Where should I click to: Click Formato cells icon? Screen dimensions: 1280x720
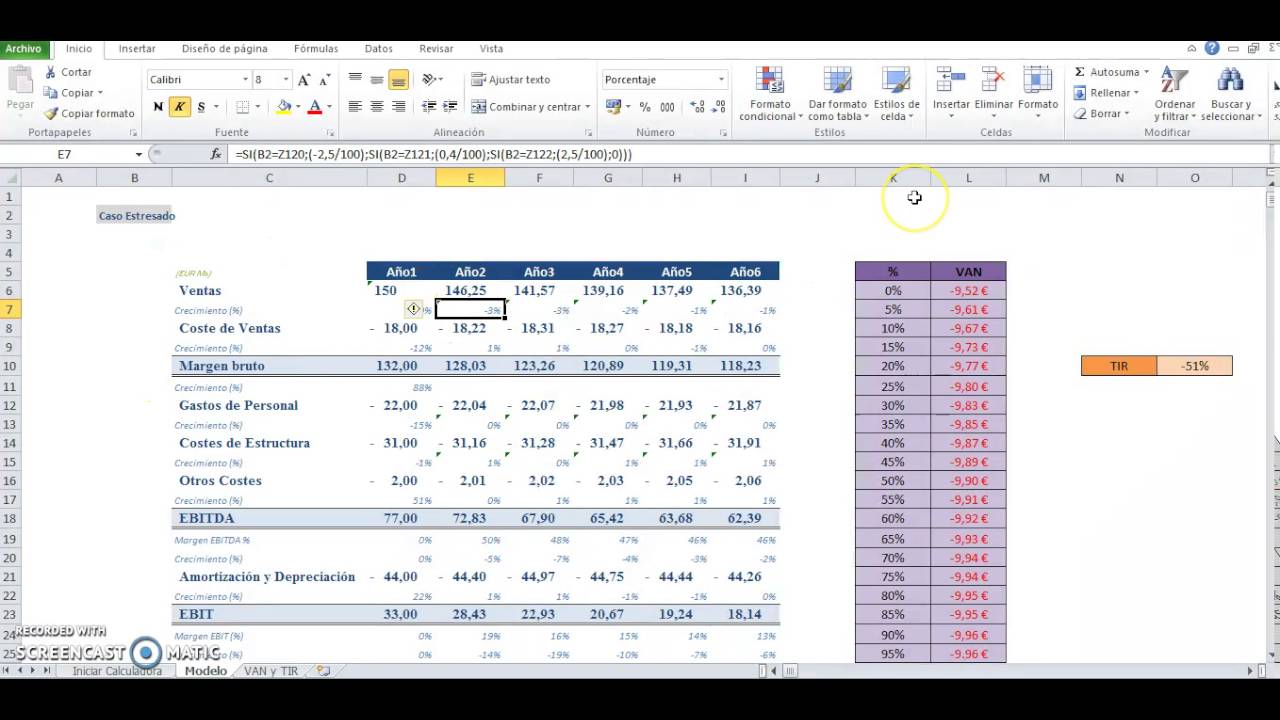click(x=1038, y=81)
